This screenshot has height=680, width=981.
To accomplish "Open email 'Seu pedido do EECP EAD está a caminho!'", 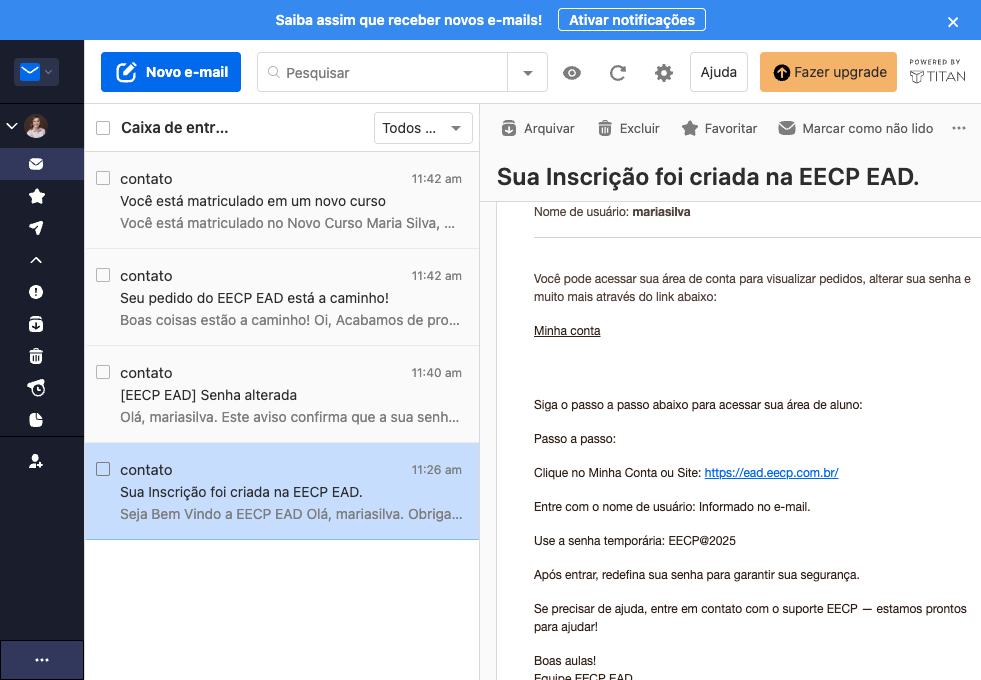I will (282, 297).
